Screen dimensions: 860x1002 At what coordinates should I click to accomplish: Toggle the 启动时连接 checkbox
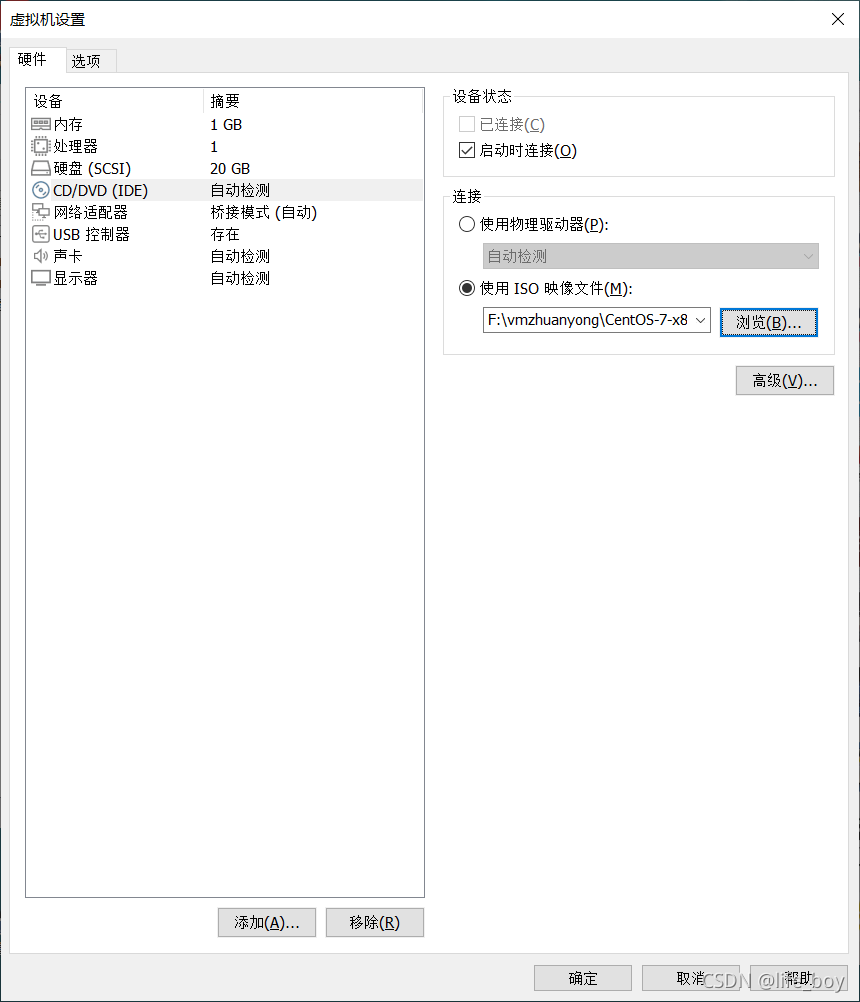click(x=467, y=150)
